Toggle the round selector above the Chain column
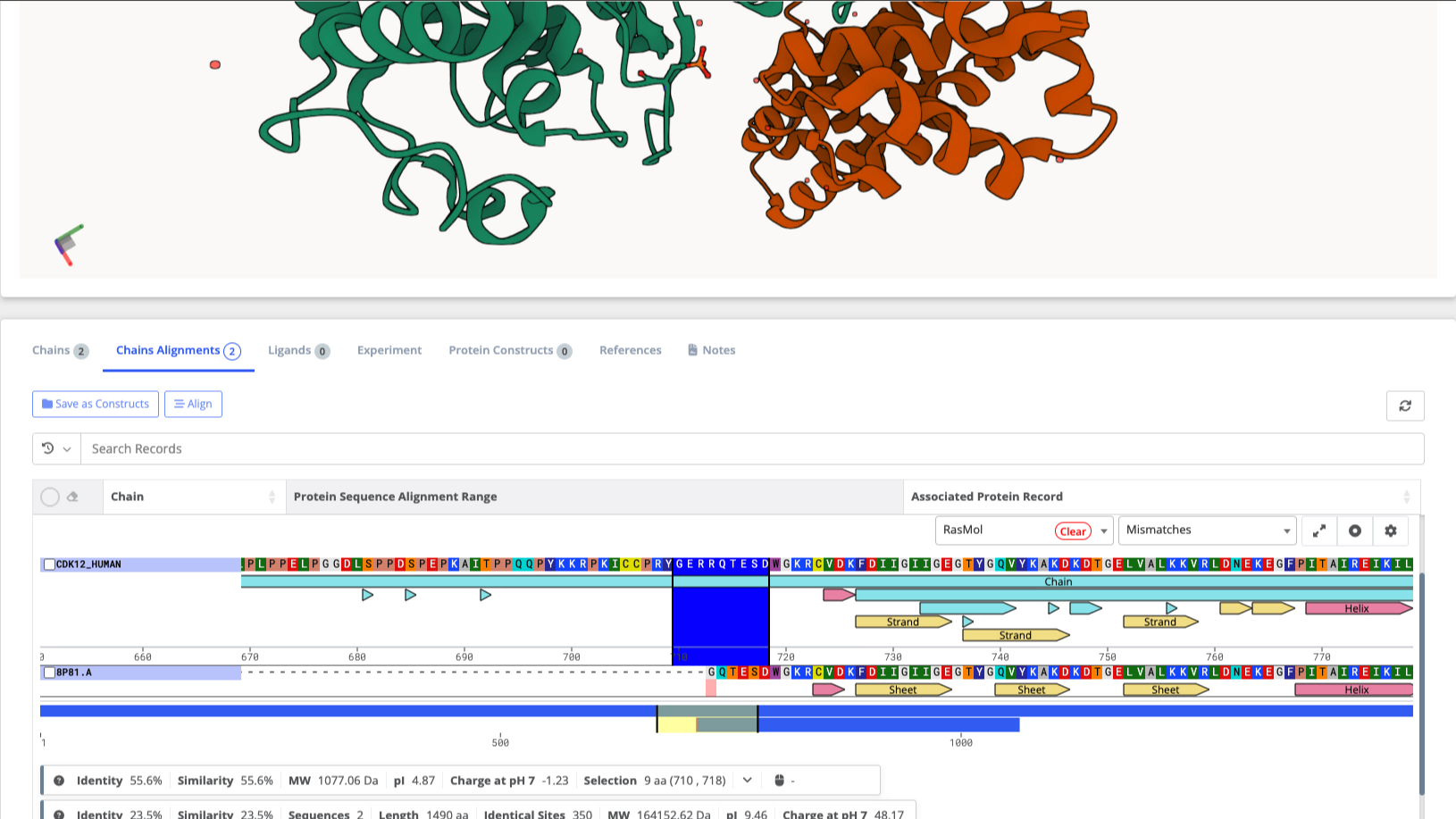This screenshot has width=1456, height=819. tap(50, 497)
